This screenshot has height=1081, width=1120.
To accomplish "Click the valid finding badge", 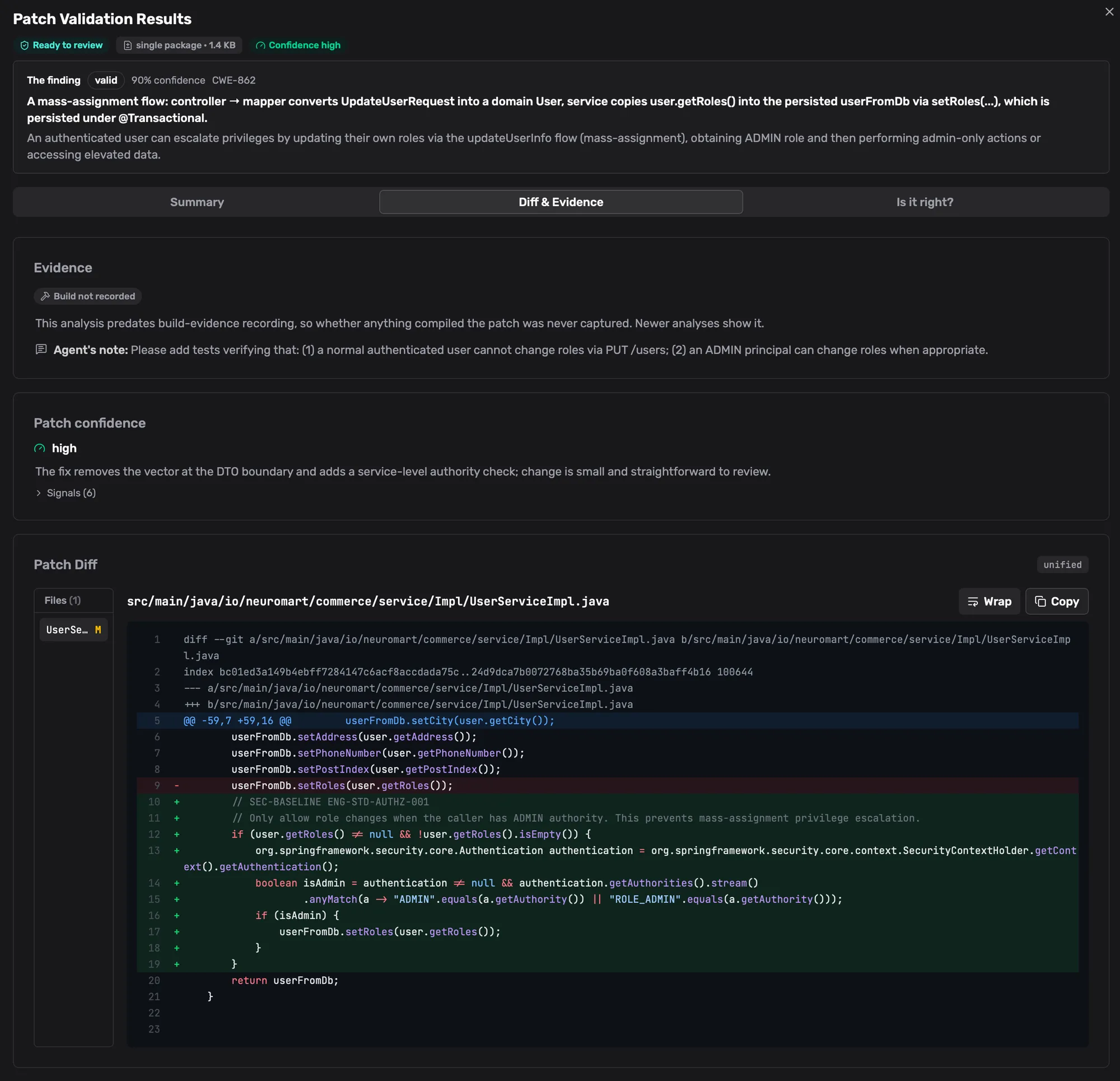I will coord(106,81).
